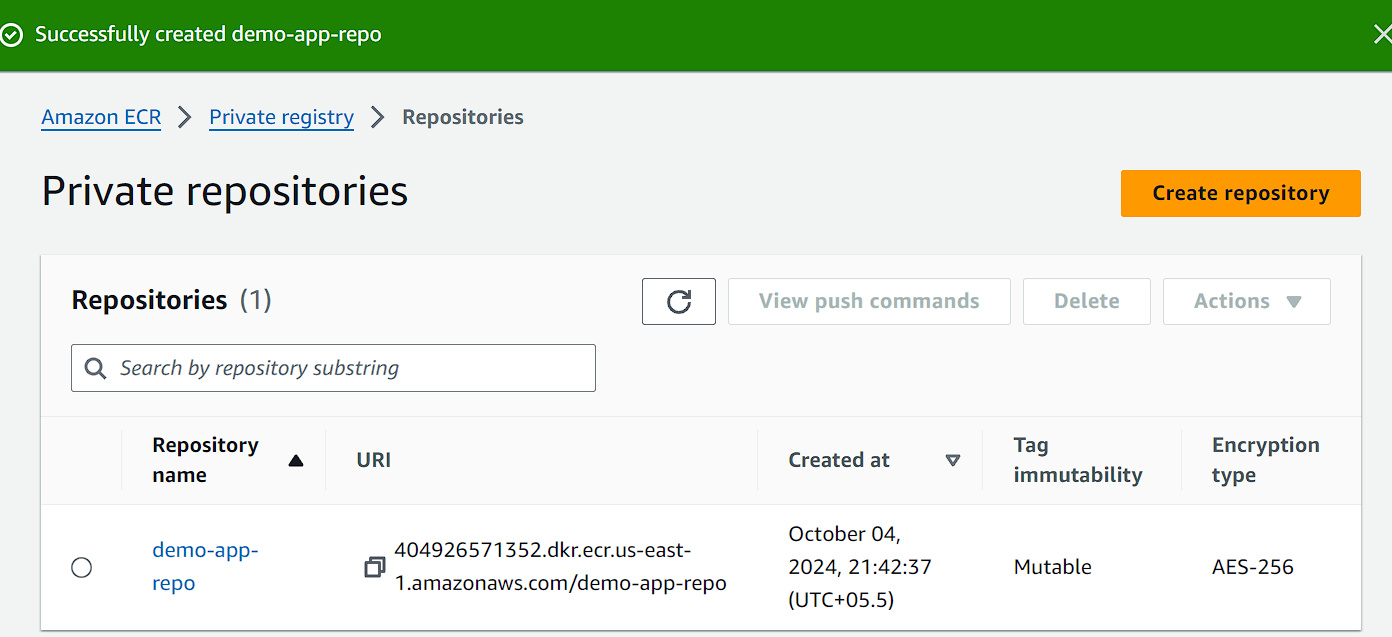Click View push commands button
The width and height of the screenshot is (1392, 637).
tap(869, 301)
